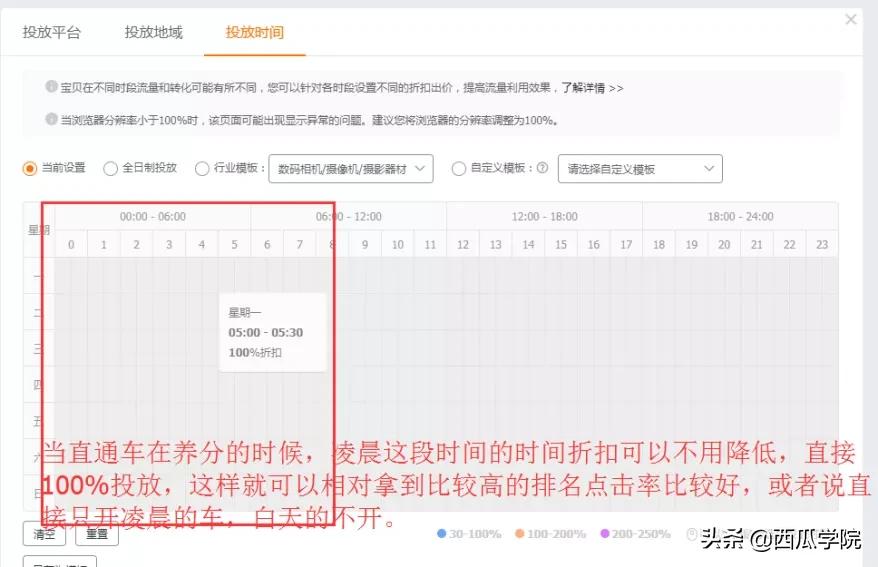Click the 12:00 - 18:00 time range header

545,217
